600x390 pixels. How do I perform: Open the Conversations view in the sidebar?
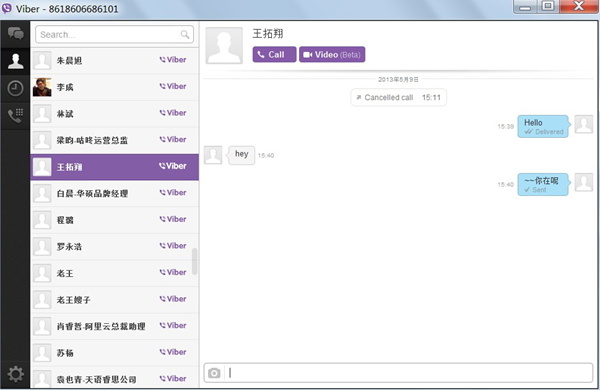click(x=15, y=34)
